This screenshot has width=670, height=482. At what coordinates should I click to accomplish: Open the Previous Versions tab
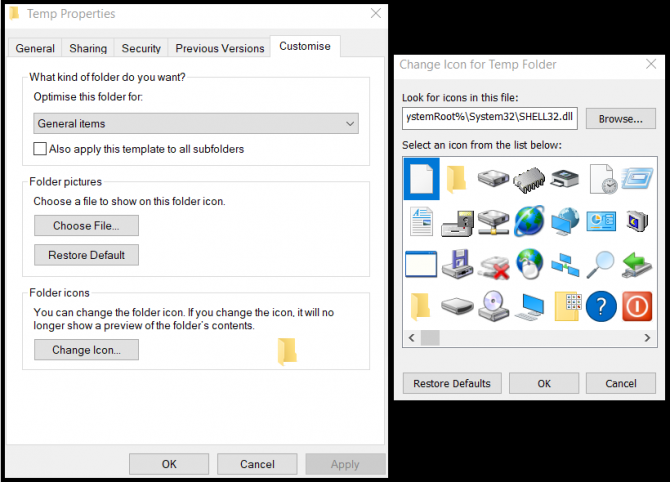(x=220, y=48)
